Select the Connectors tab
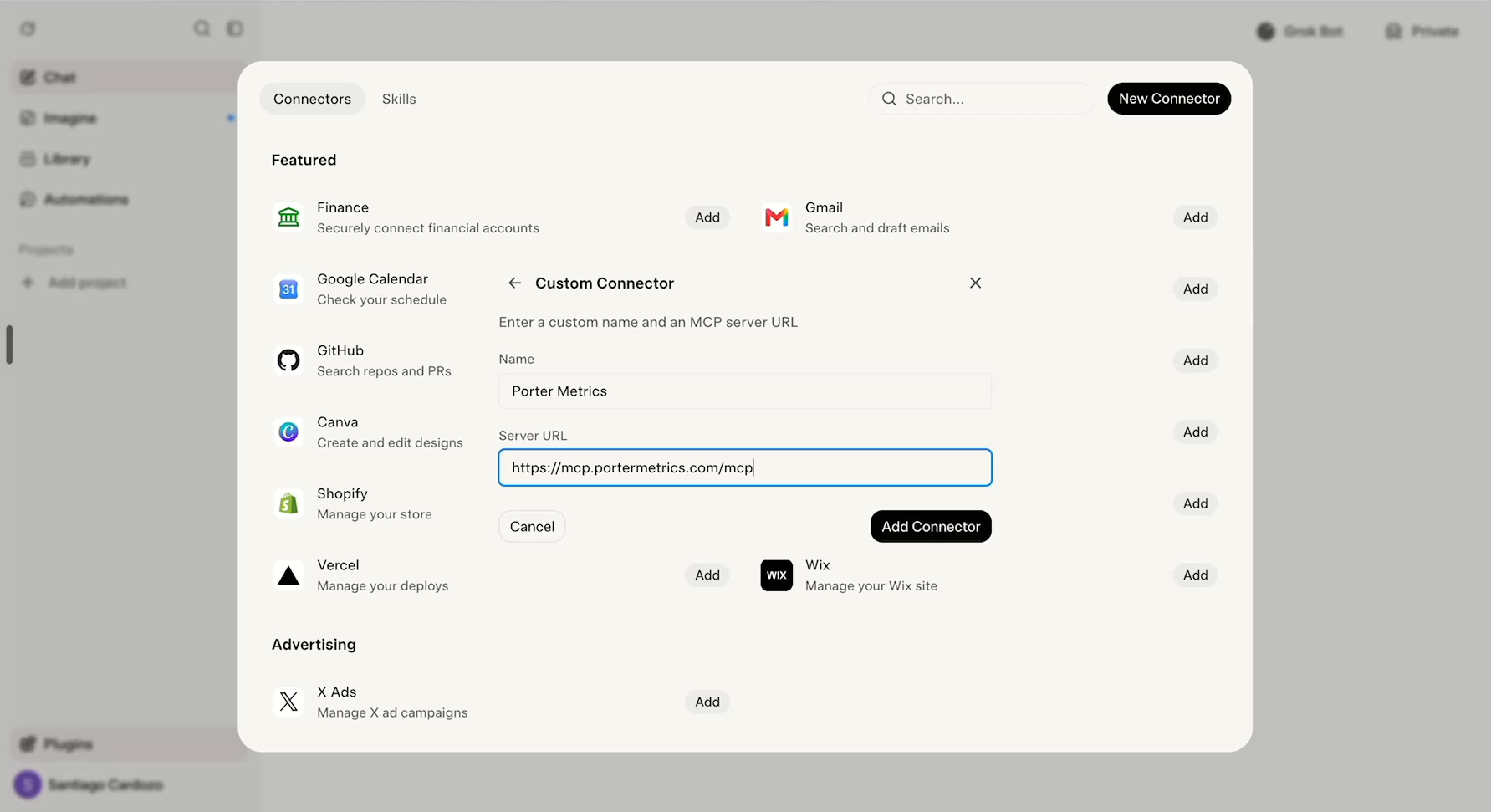This screenshot has height=812, width=1491. [x=312, y=99]
